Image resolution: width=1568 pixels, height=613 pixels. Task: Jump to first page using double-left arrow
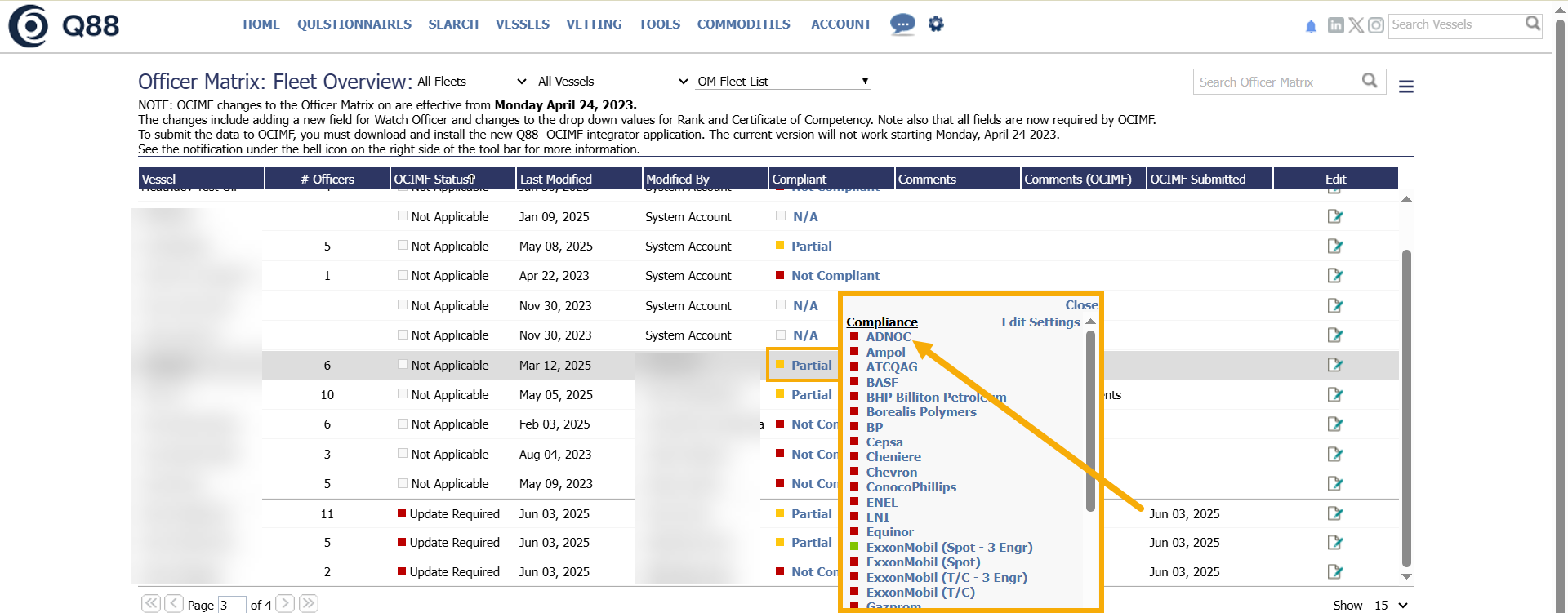pyautogui.click(x=151, y=604)
